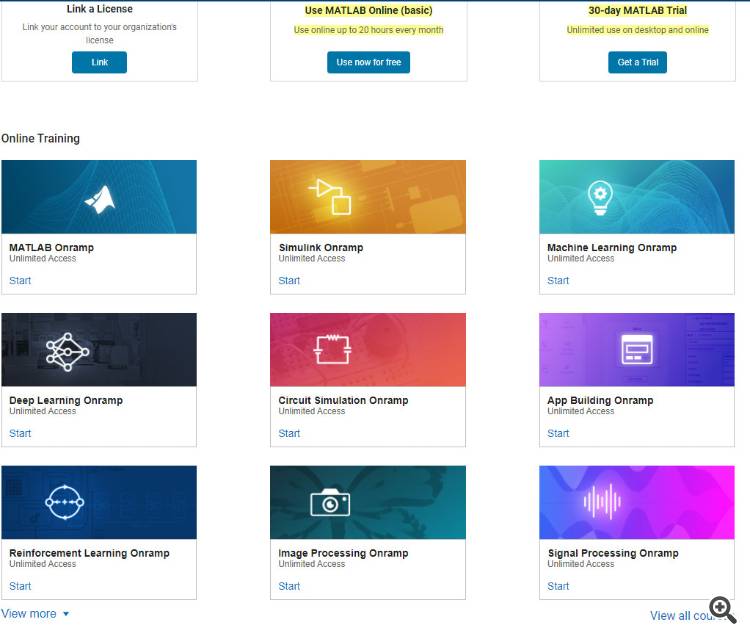The image size is (750, 636).
Task: Click the waveform icon for Signal Processing
Action: point(602,501)
